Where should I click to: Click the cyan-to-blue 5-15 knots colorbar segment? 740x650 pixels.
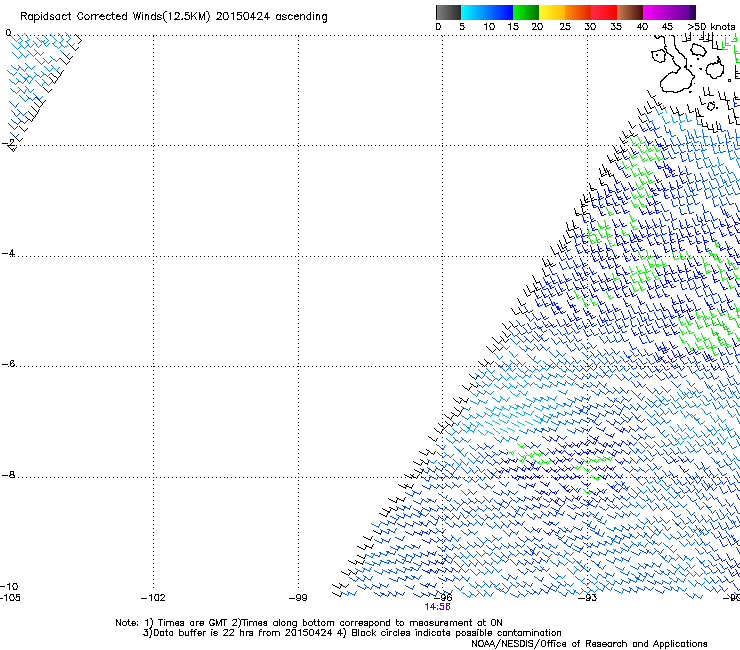487,12
